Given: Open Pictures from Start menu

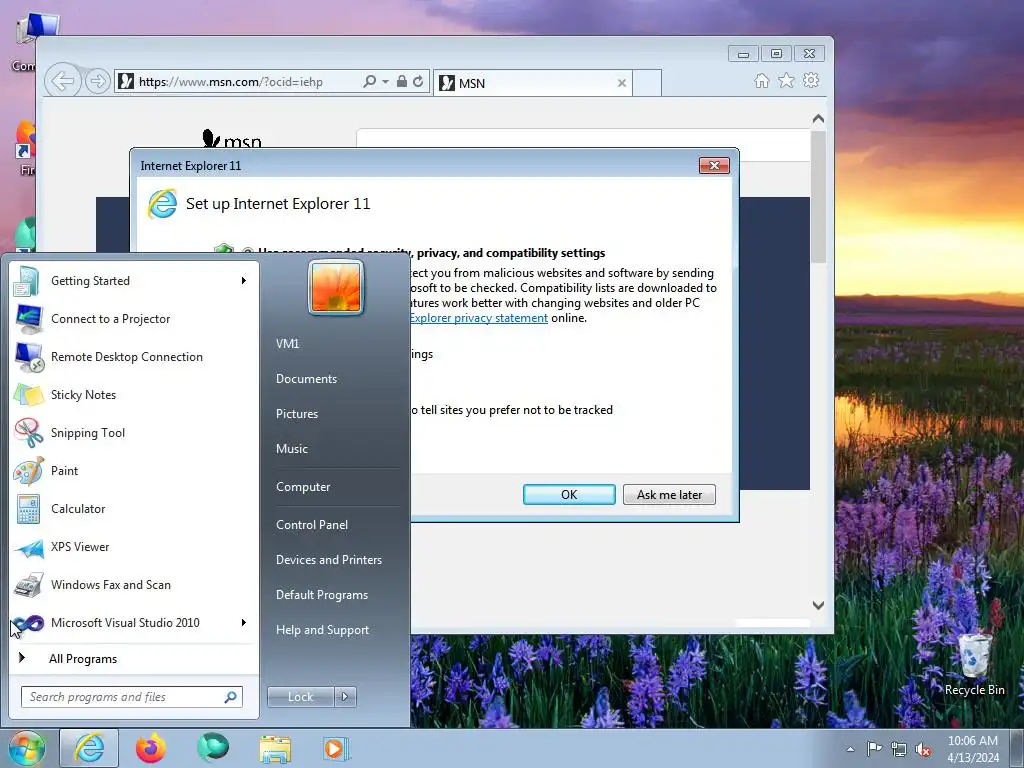Looking at the screenshot, I should [296, 414].
